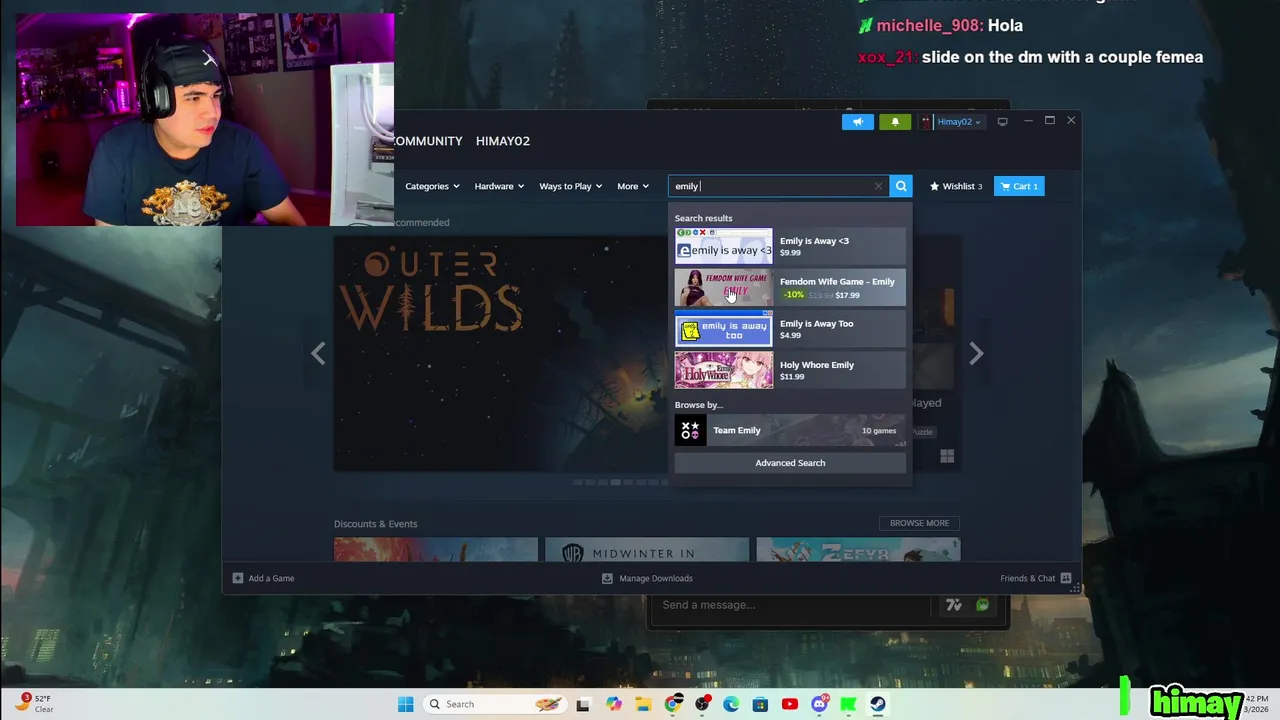Switch to Steam in taskbar
Viewport: 1280px width, 720px height.
pyautogui.click(x=877, y=704)
